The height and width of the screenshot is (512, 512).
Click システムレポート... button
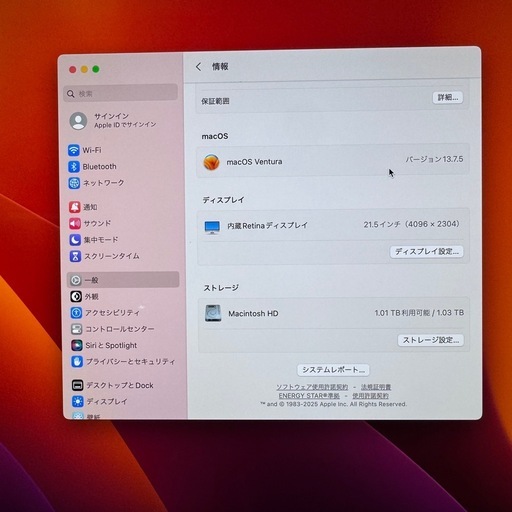[333, 370]
